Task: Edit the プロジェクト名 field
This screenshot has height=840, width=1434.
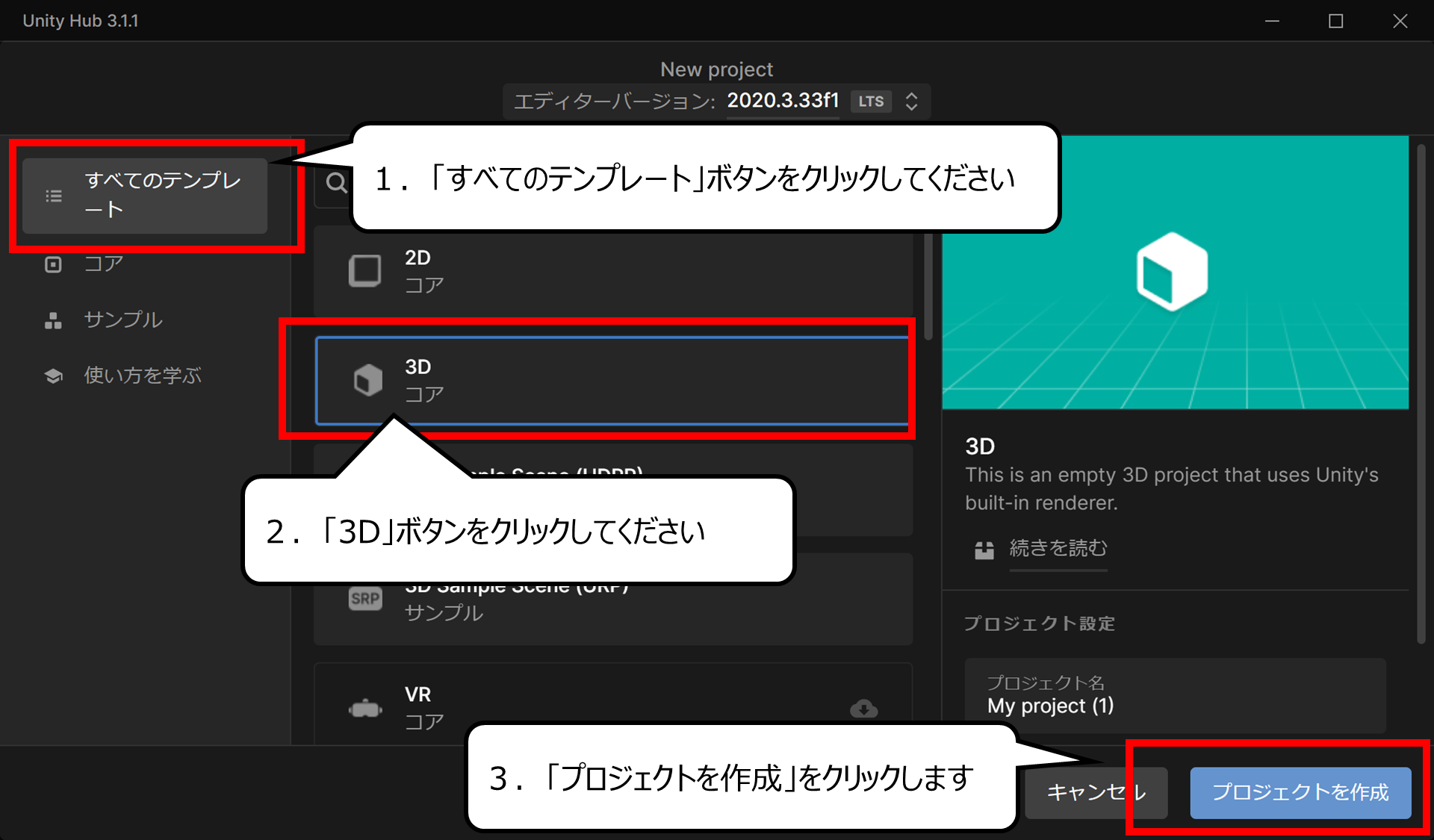Action: pos(1175,695)
